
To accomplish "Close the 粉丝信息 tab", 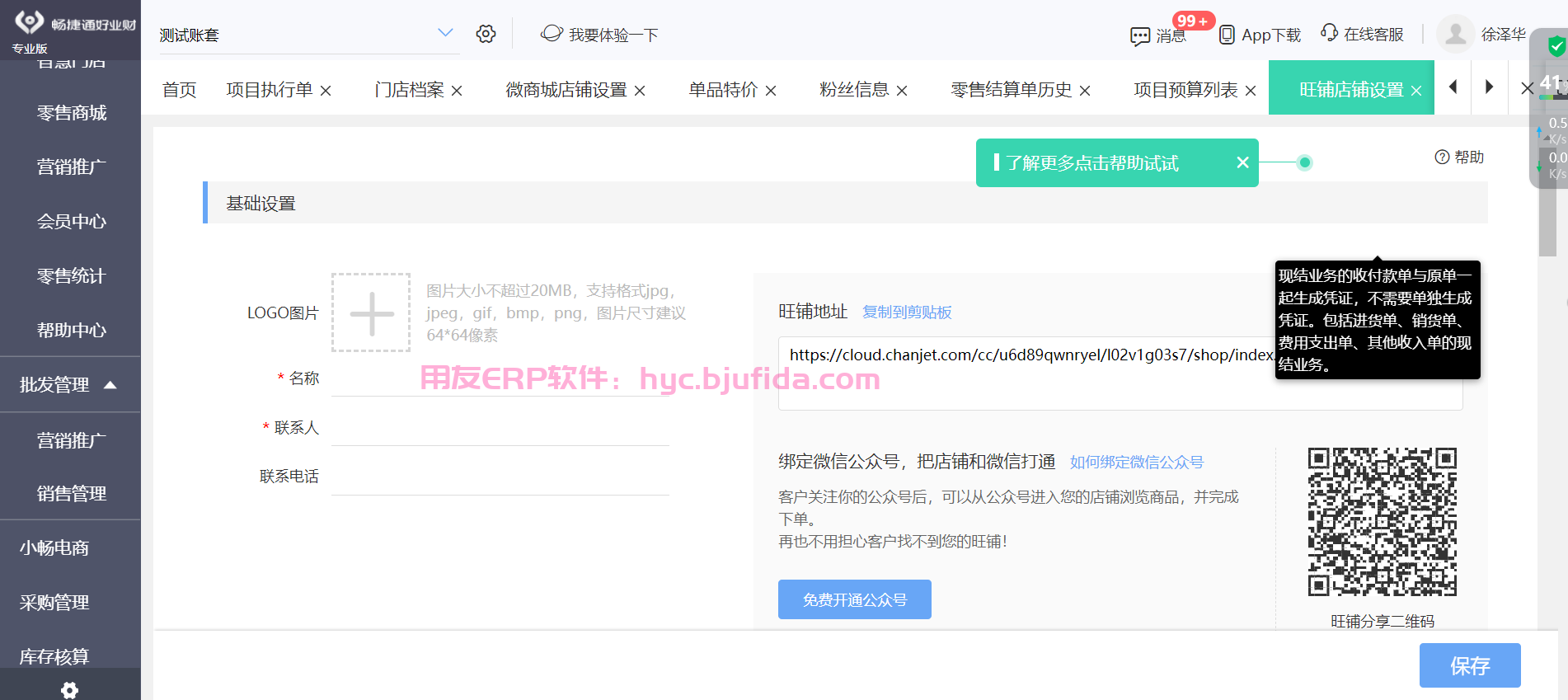I will (902, 91).
